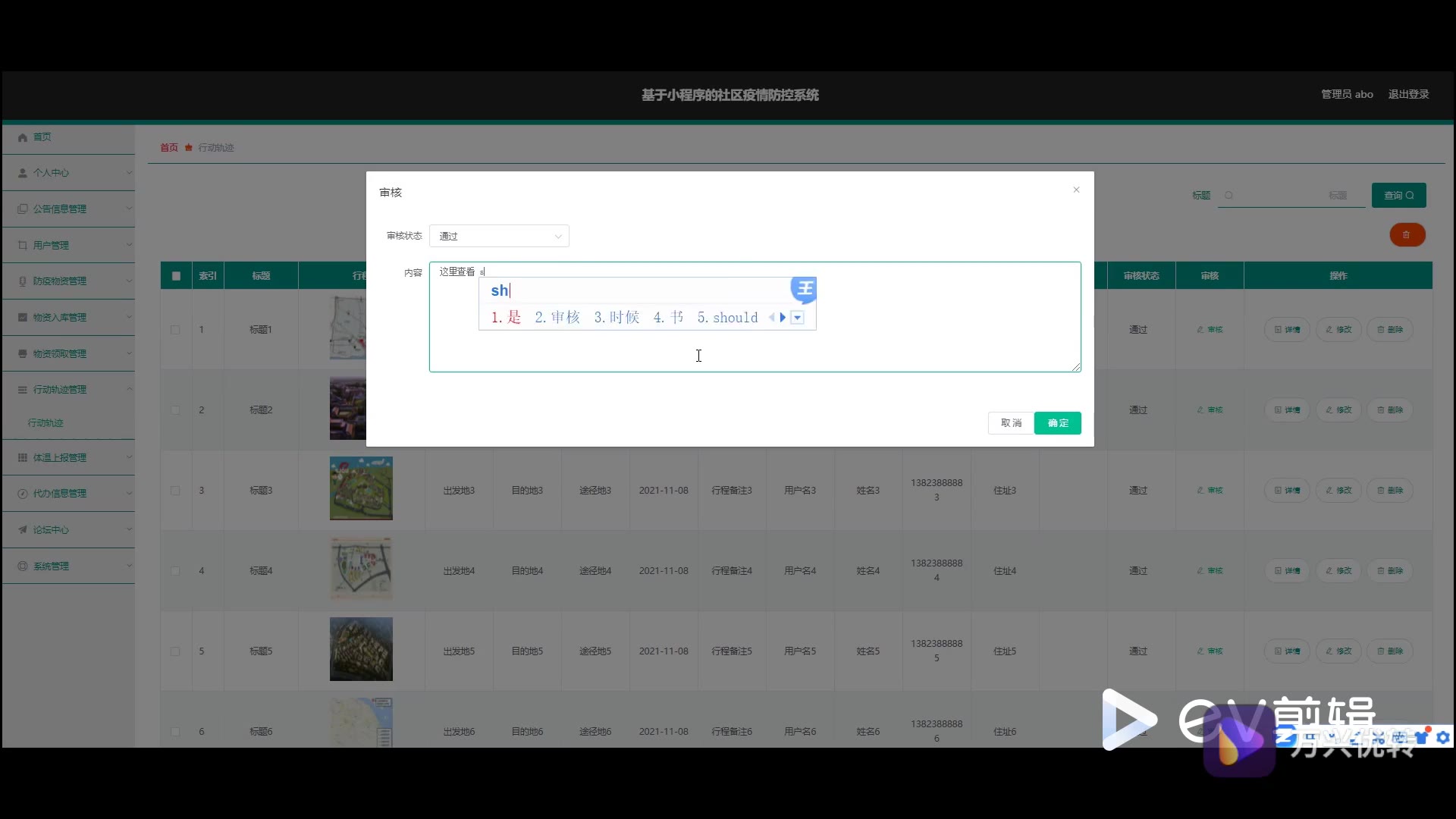1456x819 pixels.
Task: Open the 审核状态 dropdown showing 通过
Action: coord(499,236)
